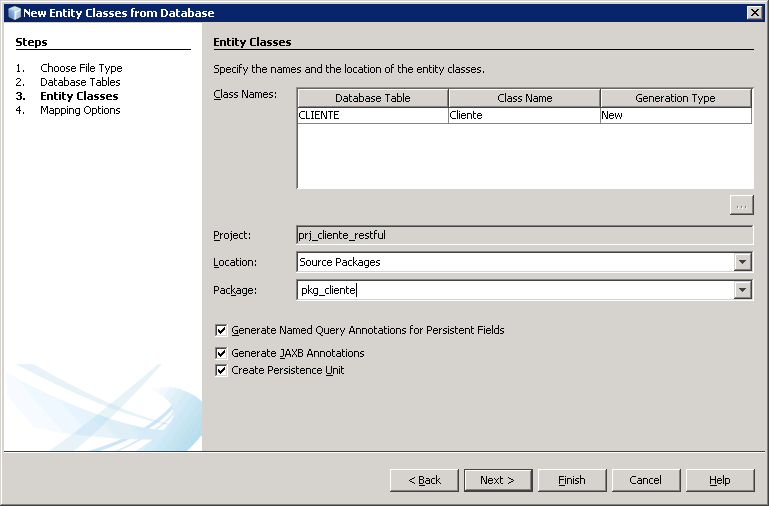Screen dimensions: 769x506
Task: Click the NetBeans cube icon in title bar
Action: click(x=13, y=13)
